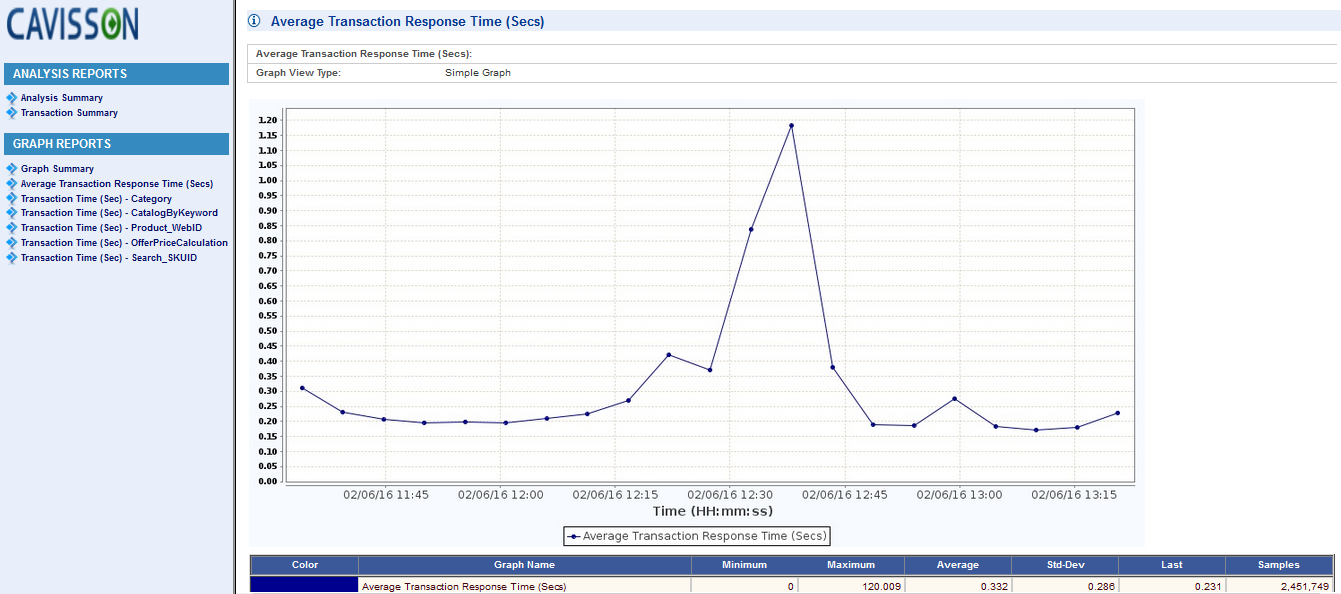Viewport: 1341px width, 594px height.
Task: Open Average Transaction Response Time (Secs) sidebar link
Action: click(x=117, y=184)
